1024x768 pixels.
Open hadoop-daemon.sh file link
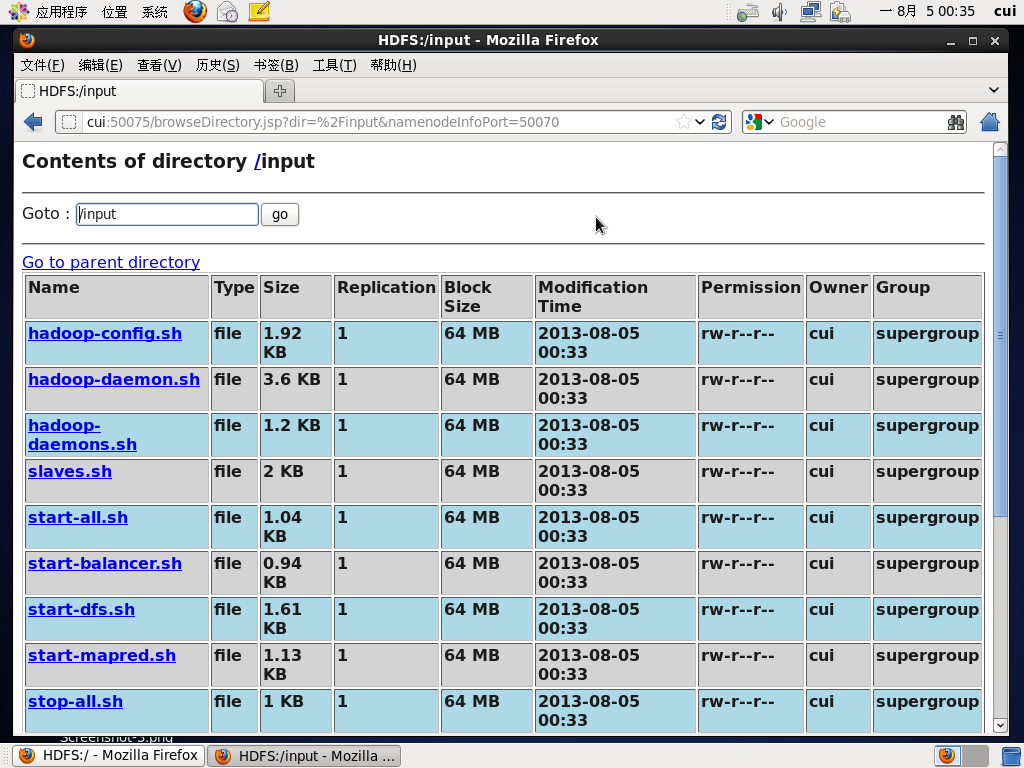coord(114,379)
